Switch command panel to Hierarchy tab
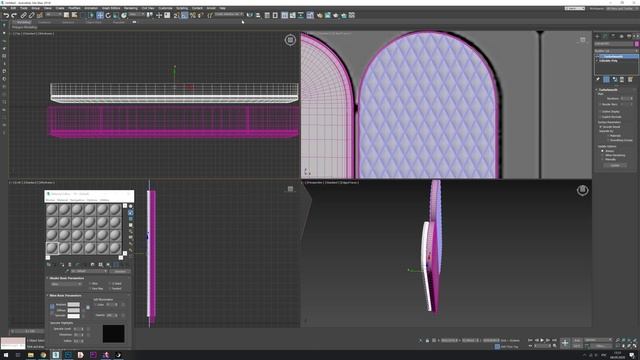Image resolution: width=640 pixels, height=360 pixels. [613, 36]
